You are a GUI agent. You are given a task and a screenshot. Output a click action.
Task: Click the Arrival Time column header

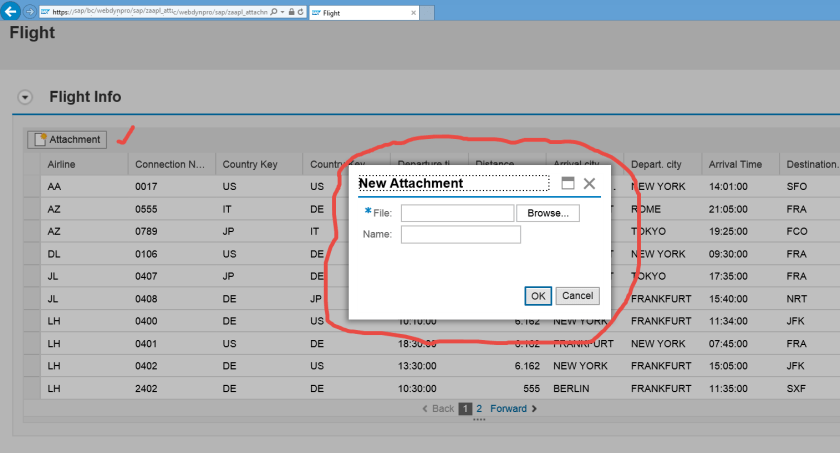735,165
